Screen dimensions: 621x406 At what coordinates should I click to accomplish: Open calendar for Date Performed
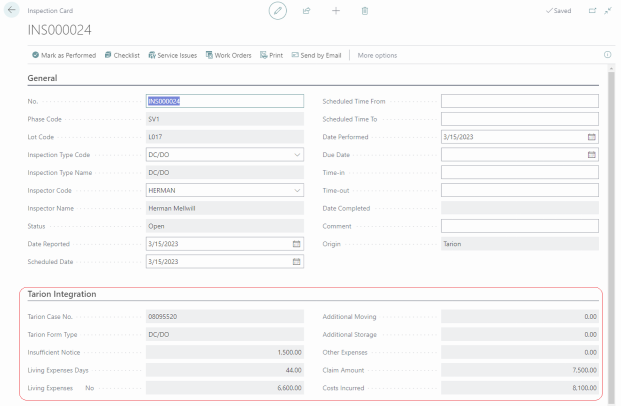coord(592,137)
